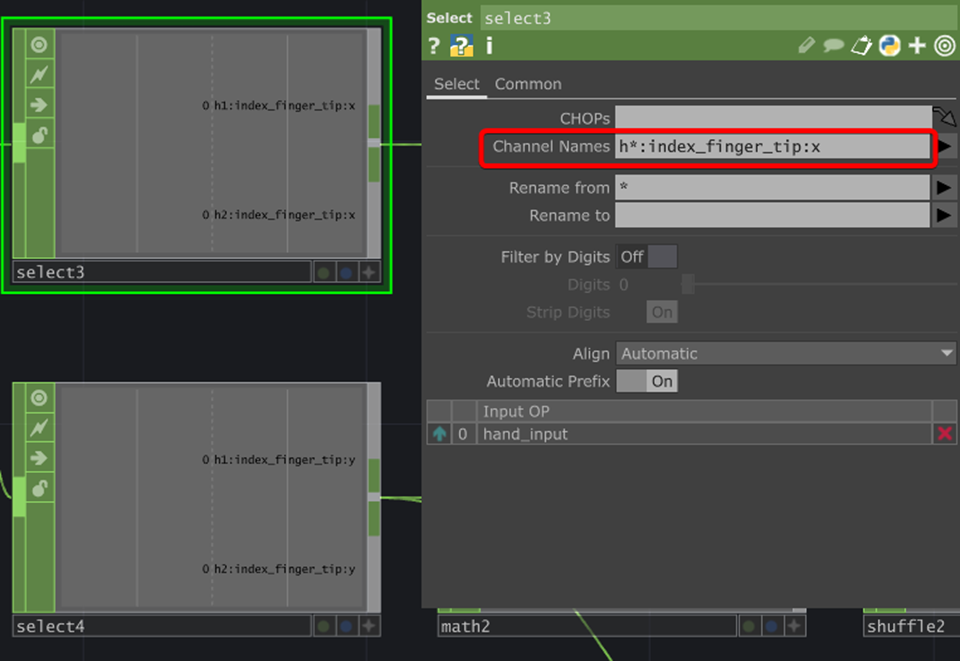Switch to the Select parameter tab
Viewport: 960px width, 661px height.
pos(457,85)
